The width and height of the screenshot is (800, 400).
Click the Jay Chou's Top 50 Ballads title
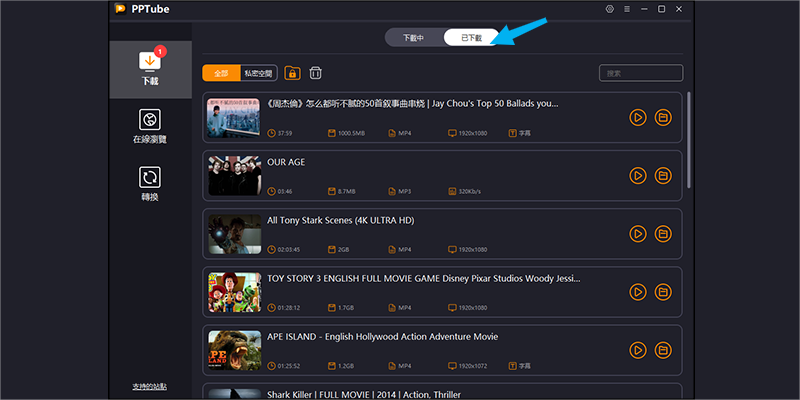click(413, 104)
